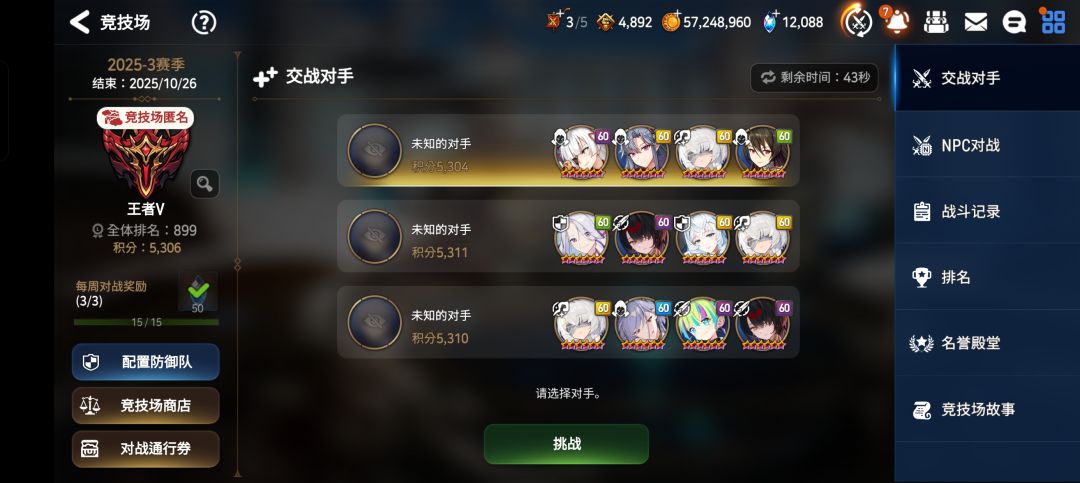Select the opponent with score 5,304
Viewport: 1080px width, 483px height.
coord(568,150)
